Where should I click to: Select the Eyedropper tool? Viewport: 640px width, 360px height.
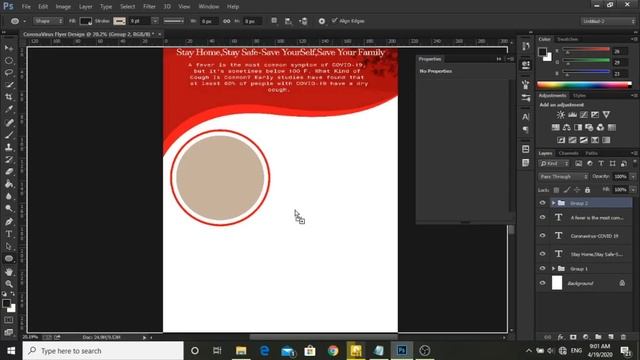click(x=9, y=109)
